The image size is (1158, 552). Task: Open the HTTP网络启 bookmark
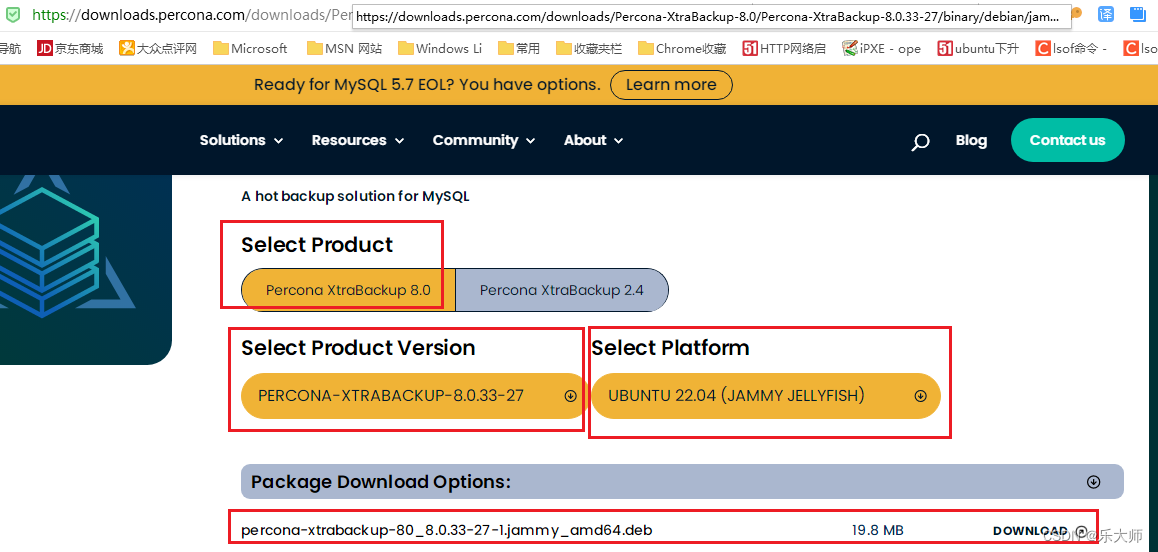click(784, 49)
